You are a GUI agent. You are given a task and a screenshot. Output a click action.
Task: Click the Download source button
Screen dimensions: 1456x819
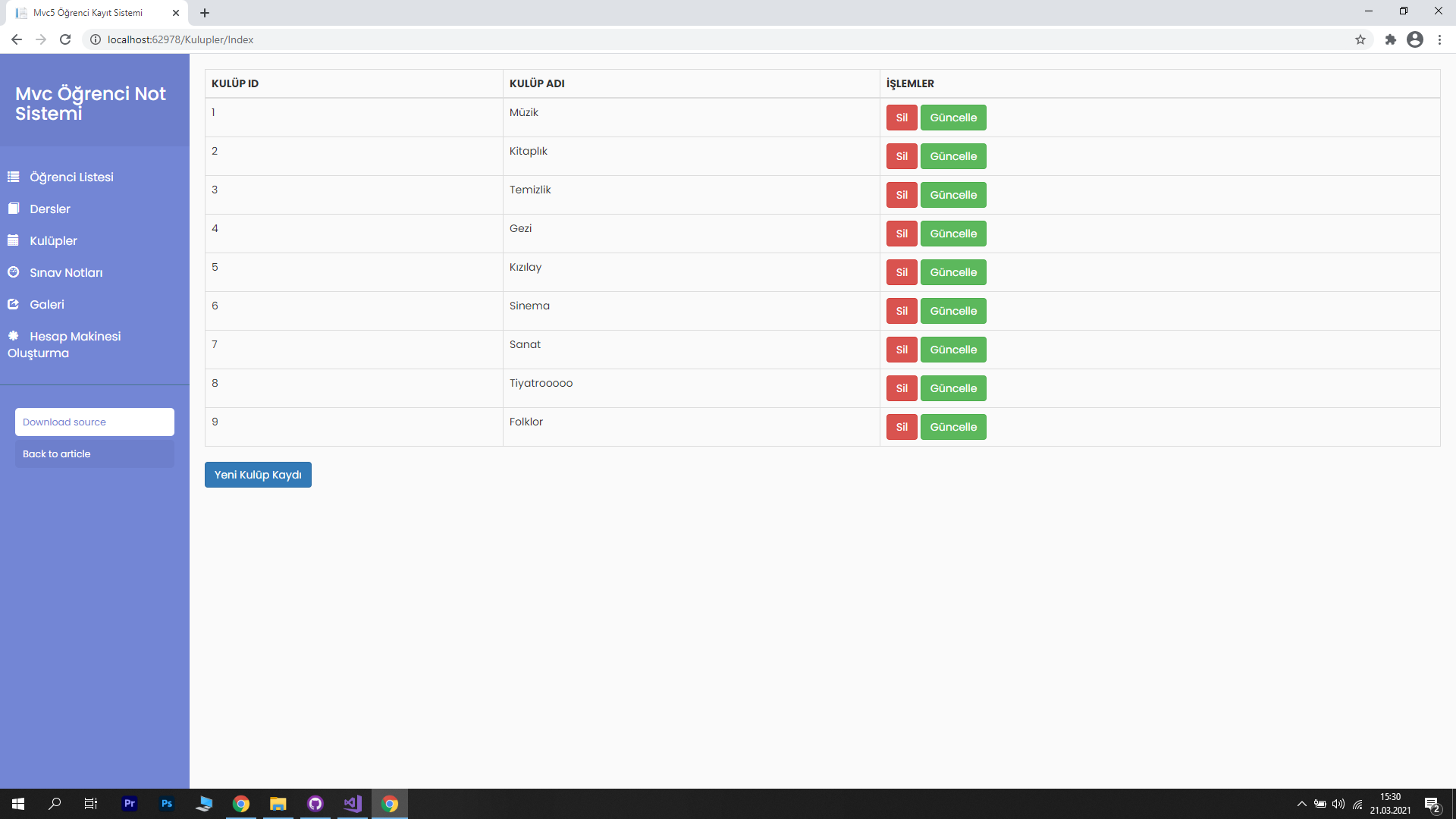pos(95,422)
